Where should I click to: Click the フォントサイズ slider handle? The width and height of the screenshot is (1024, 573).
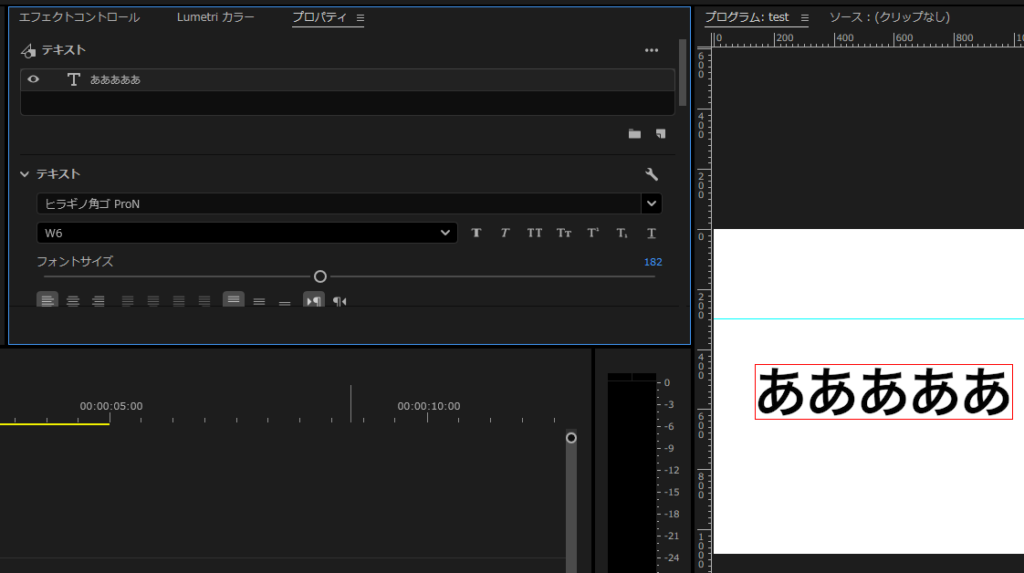[x=320, y=277]
